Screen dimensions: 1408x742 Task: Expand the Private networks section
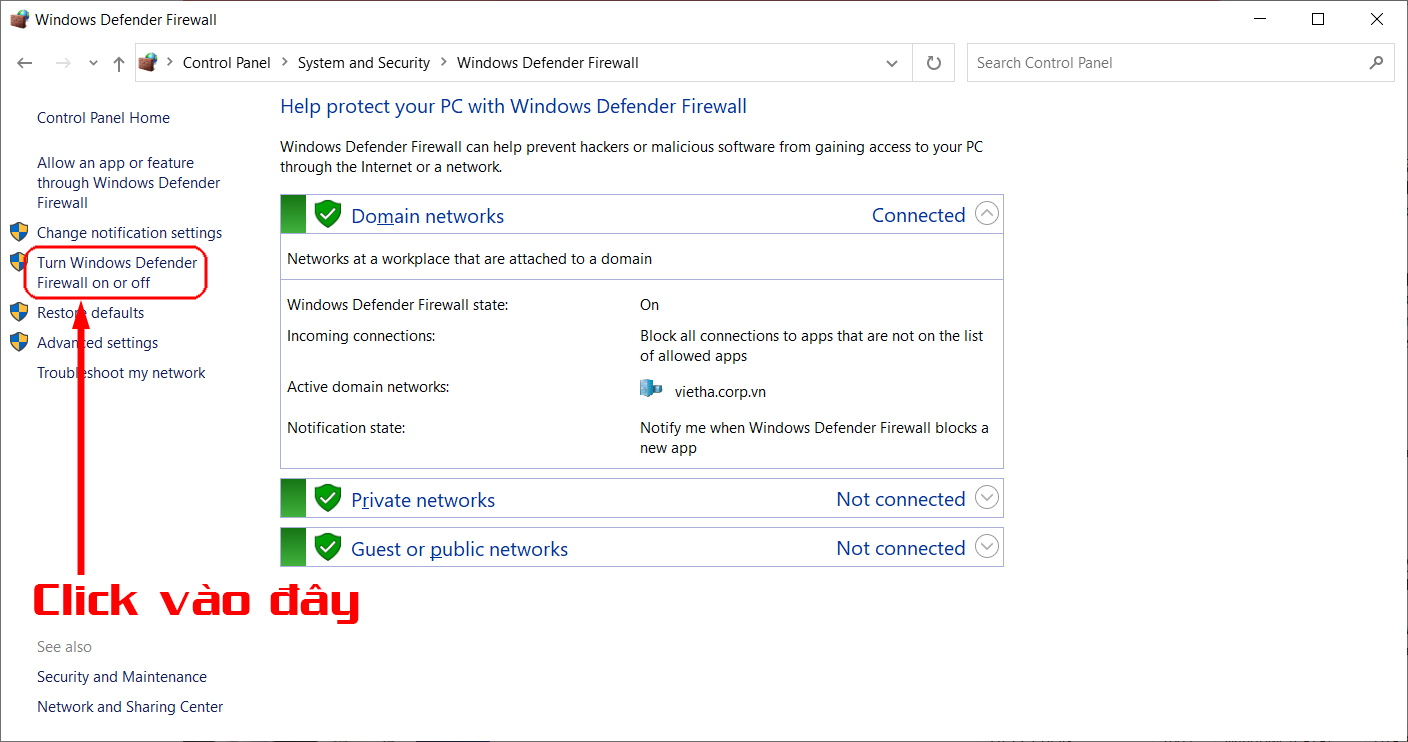[987, 498]
